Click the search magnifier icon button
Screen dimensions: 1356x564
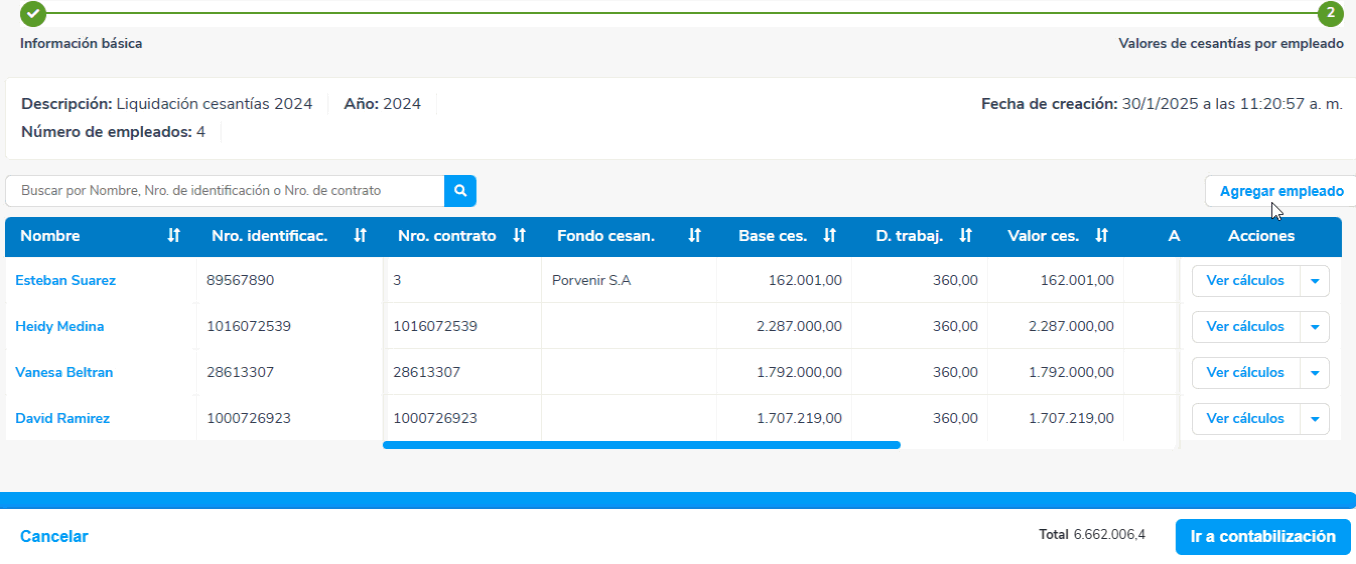tap(460, 191)
